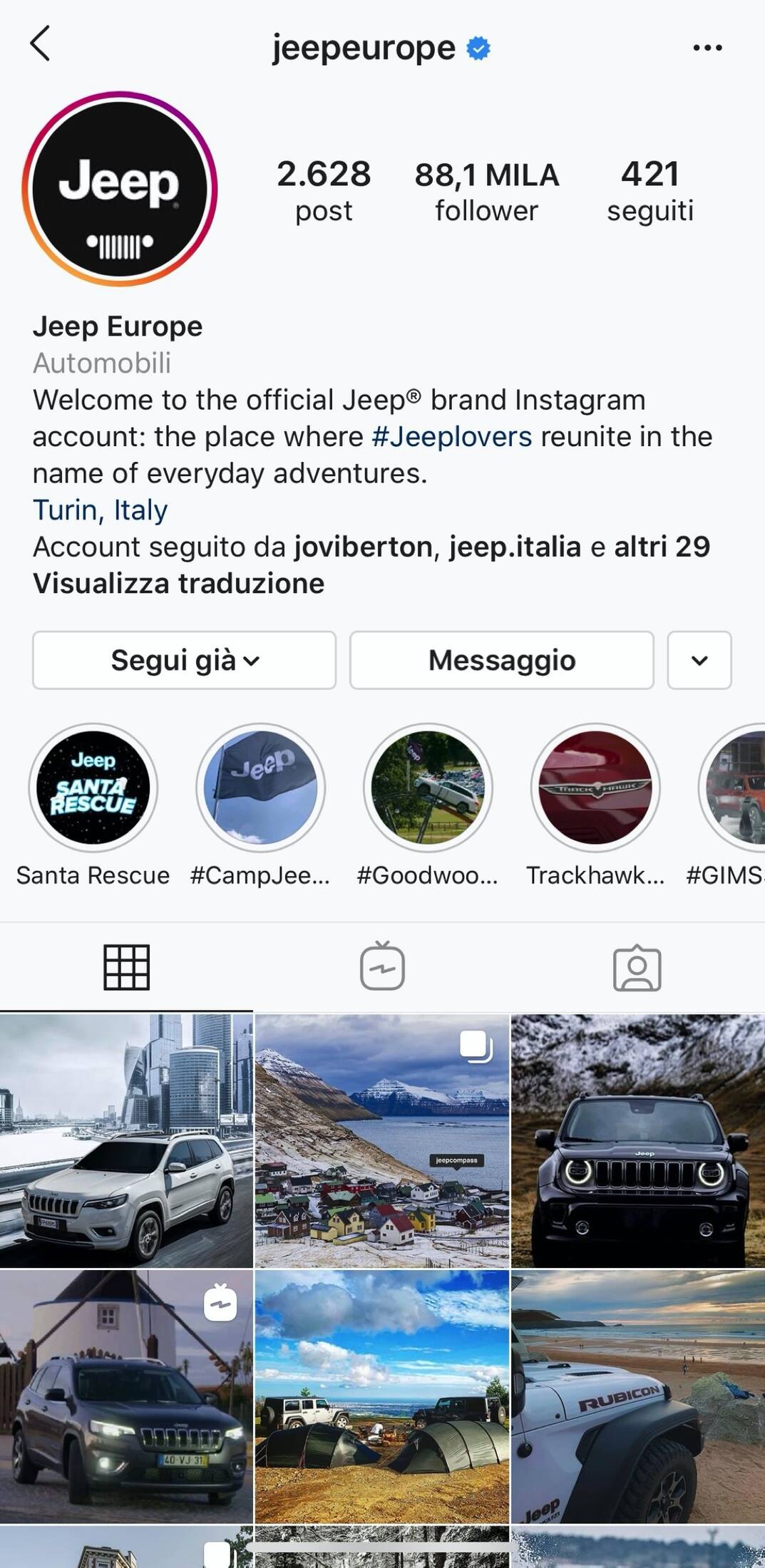Open the white Rubicon beach photo
The width and height of the screenshot is (765, 1568).
point(638,1396)
